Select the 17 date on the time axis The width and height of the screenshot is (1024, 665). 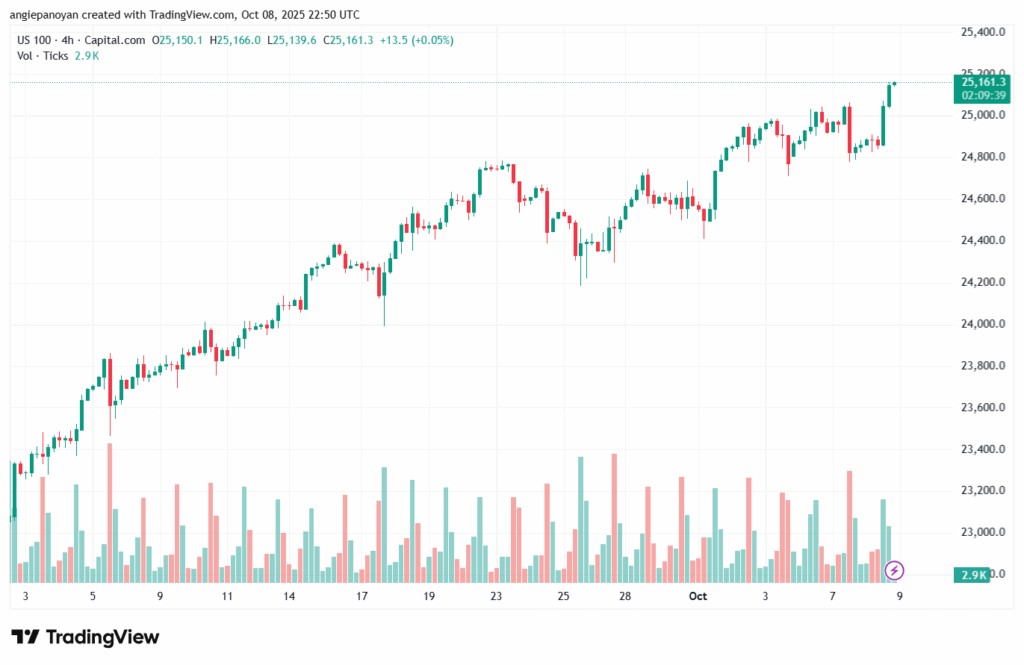tap(362, 595)
